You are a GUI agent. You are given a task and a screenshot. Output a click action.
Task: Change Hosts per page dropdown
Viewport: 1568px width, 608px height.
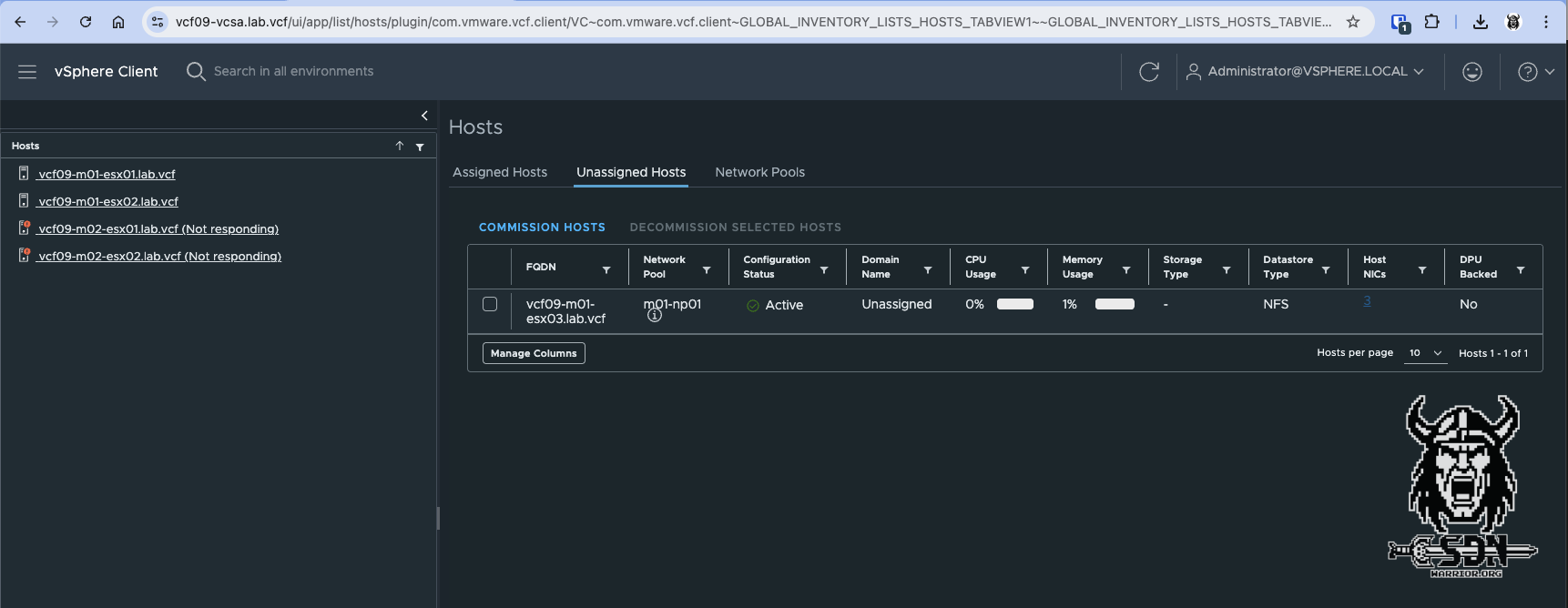pyautogui.click(x=1425, y=353)
